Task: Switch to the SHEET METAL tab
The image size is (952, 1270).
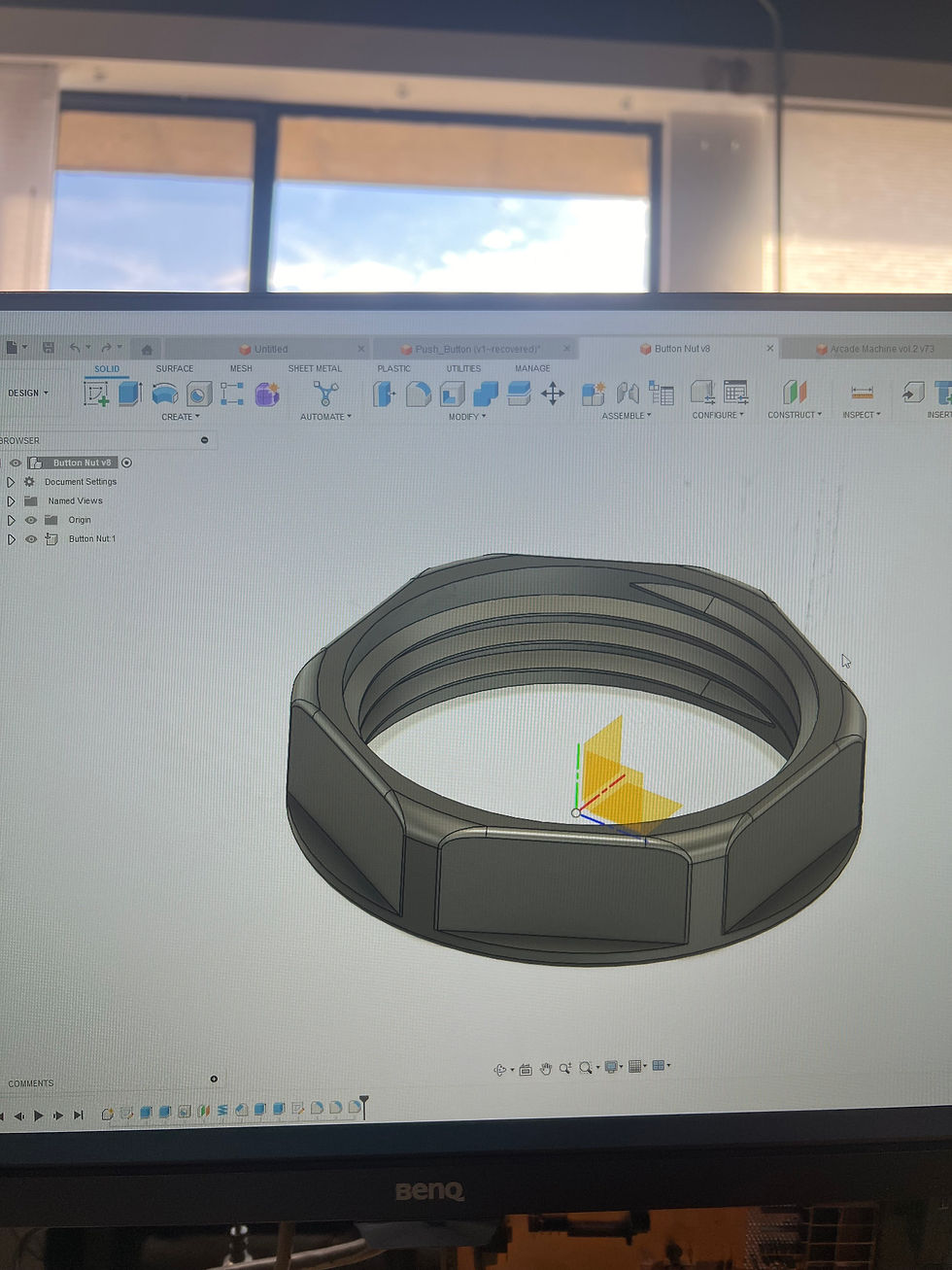Action: click(315, 369)
